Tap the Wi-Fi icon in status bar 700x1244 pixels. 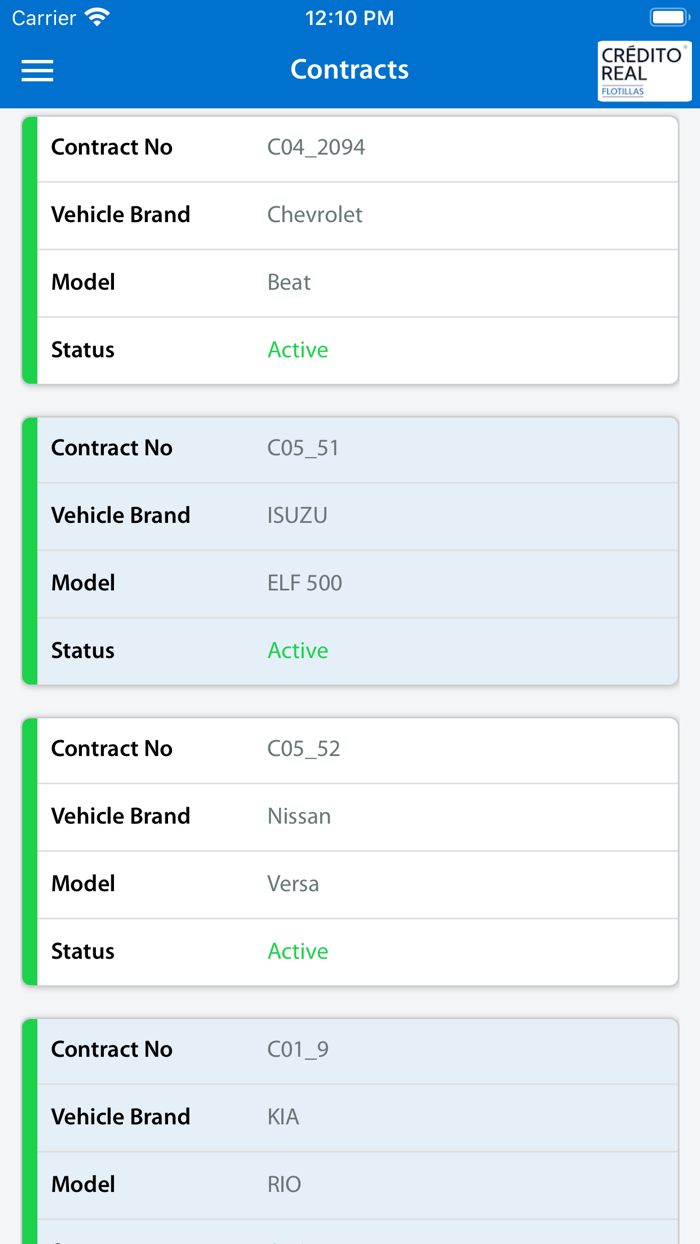pos(97,18)
